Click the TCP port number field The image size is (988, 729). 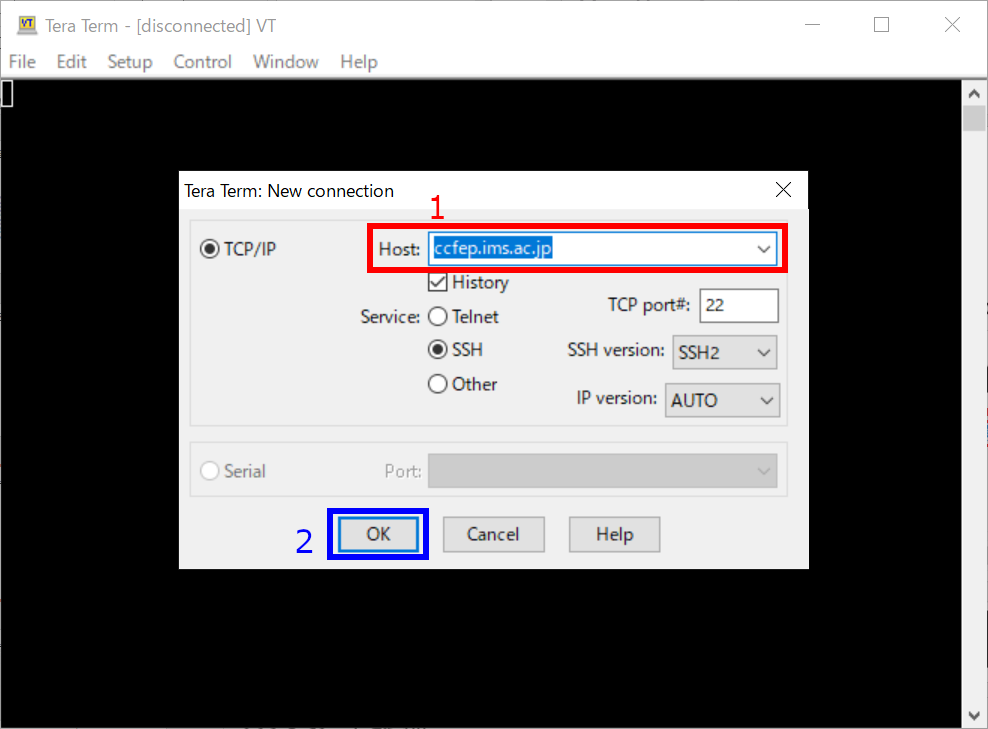coord(738,306)
